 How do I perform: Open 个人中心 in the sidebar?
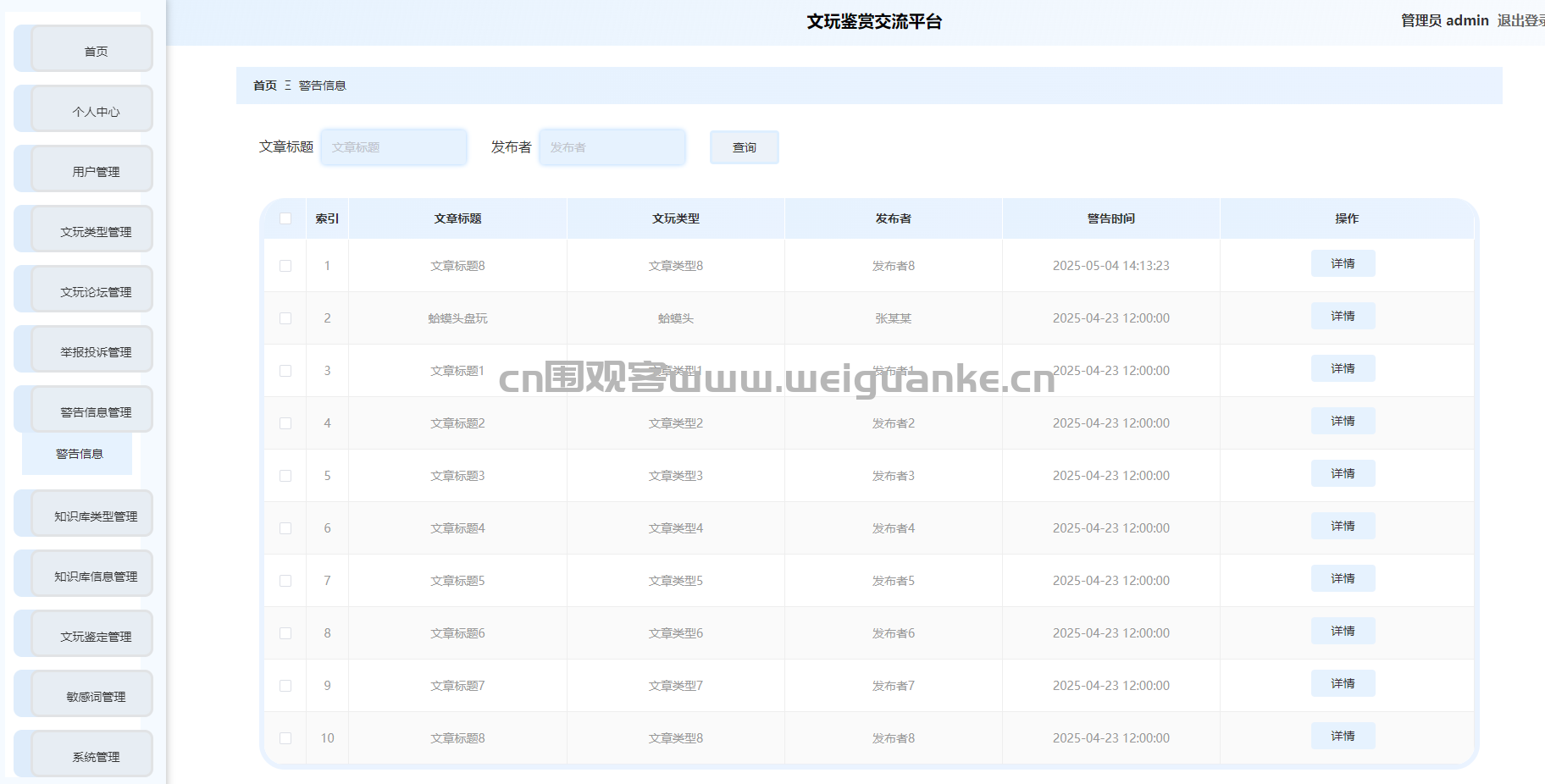coord(96,112)
